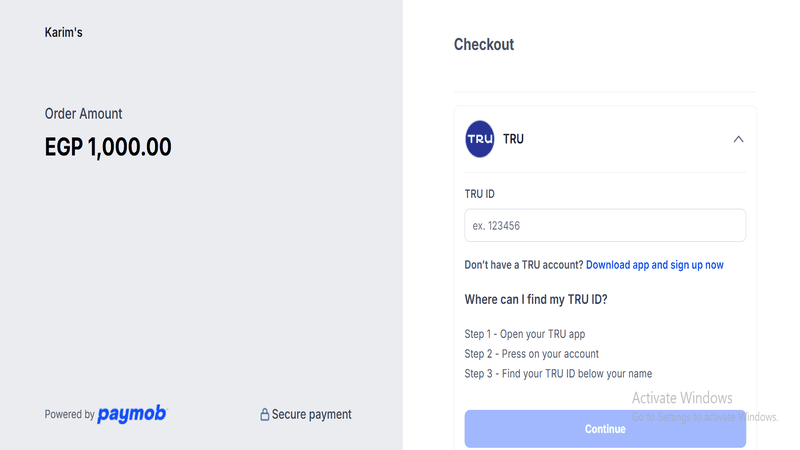800x450 pixels.
Task: Click the EGP 1,000.00 amount
Action: [108, 147]
